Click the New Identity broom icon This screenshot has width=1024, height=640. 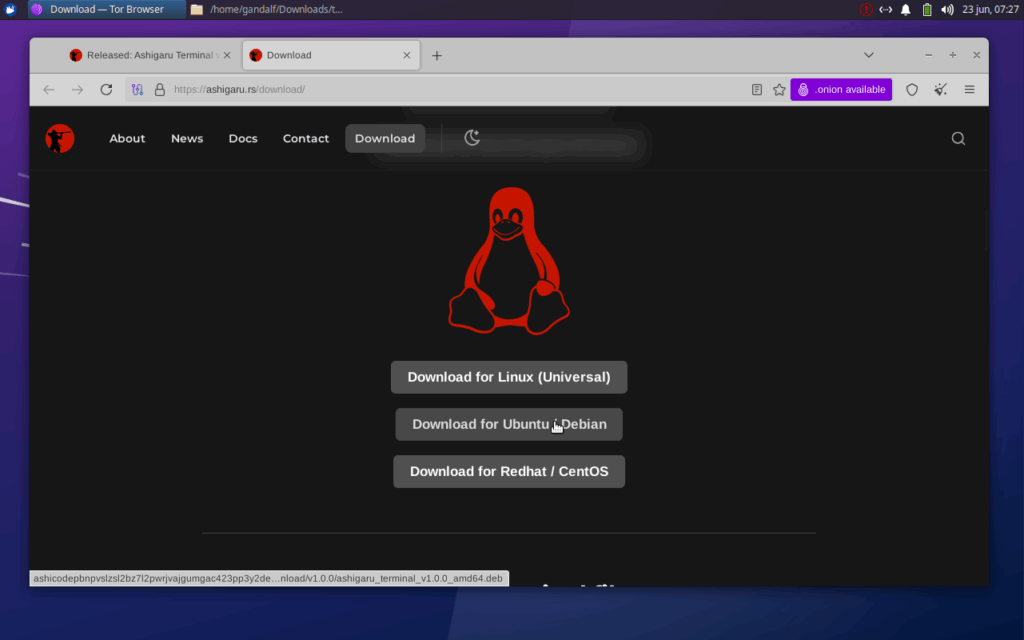940,89
